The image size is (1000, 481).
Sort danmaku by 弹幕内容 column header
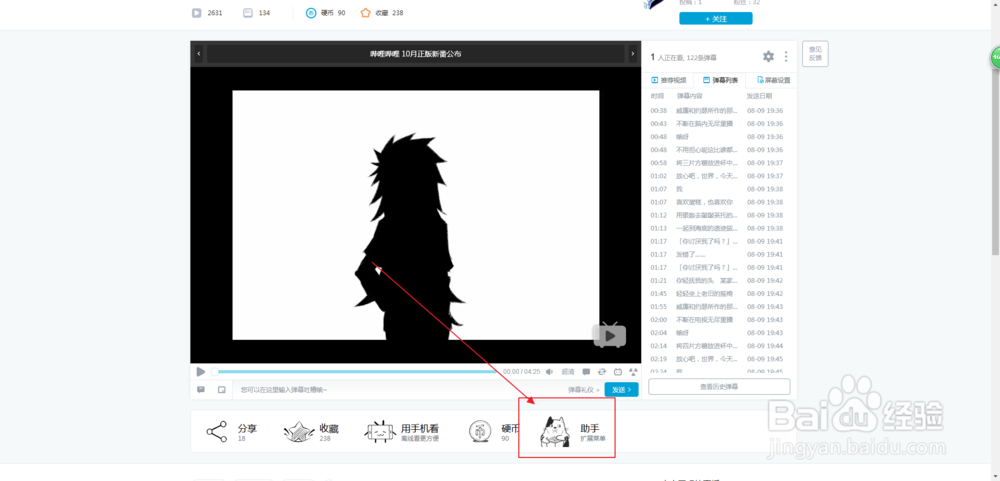coord(689,96)
